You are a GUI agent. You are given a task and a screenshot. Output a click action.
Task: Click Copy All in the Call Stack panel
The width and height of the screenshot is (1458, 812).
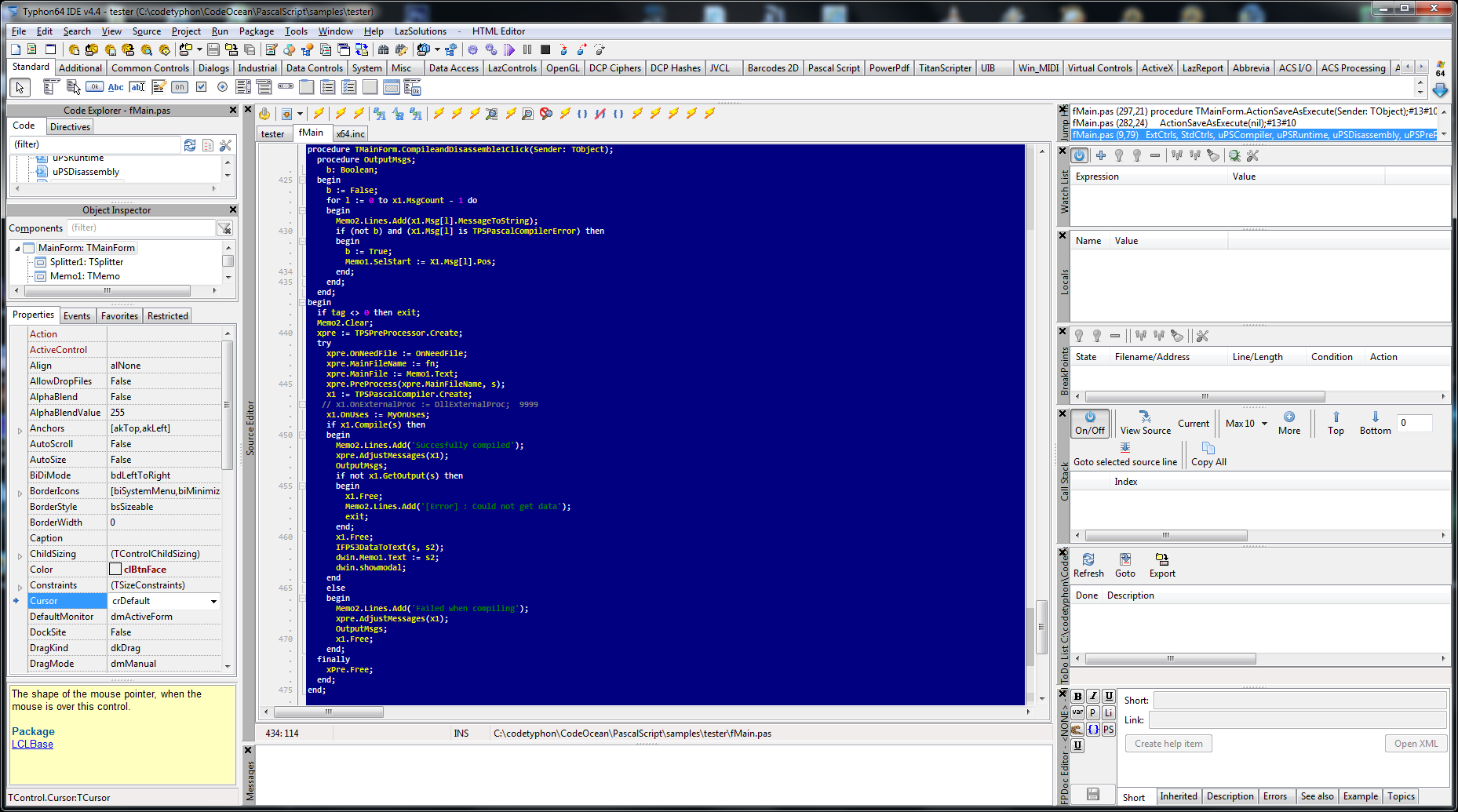click(x=1208, y=454)
